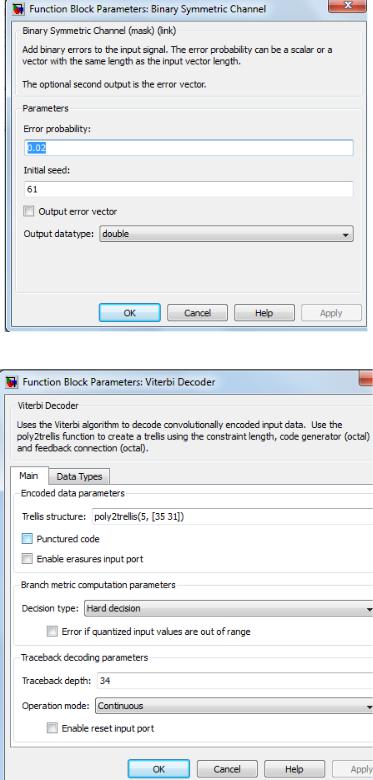The width and height of the screenshot is (373, 780).
Task: Toggle Error if quantized input values out of range
Action: [x=52, y=632]
